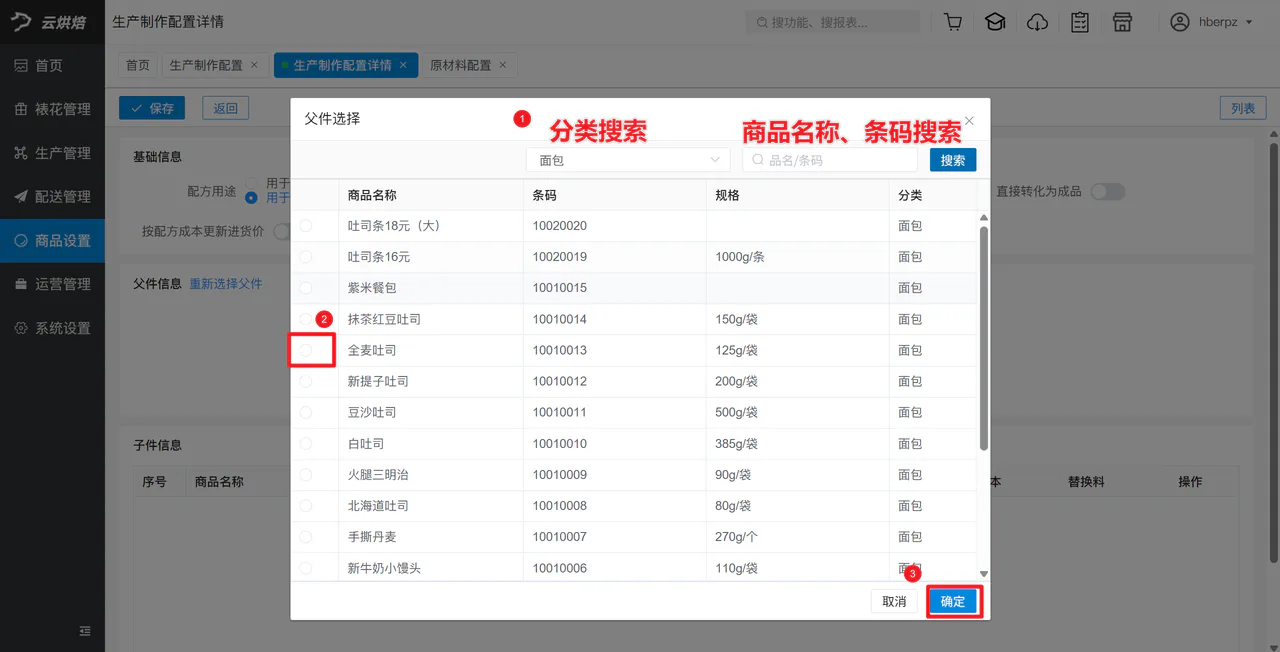Select the radio for 火腿三明治
The height and width of the screenshot is (652, 1280).
click(306, 475)
